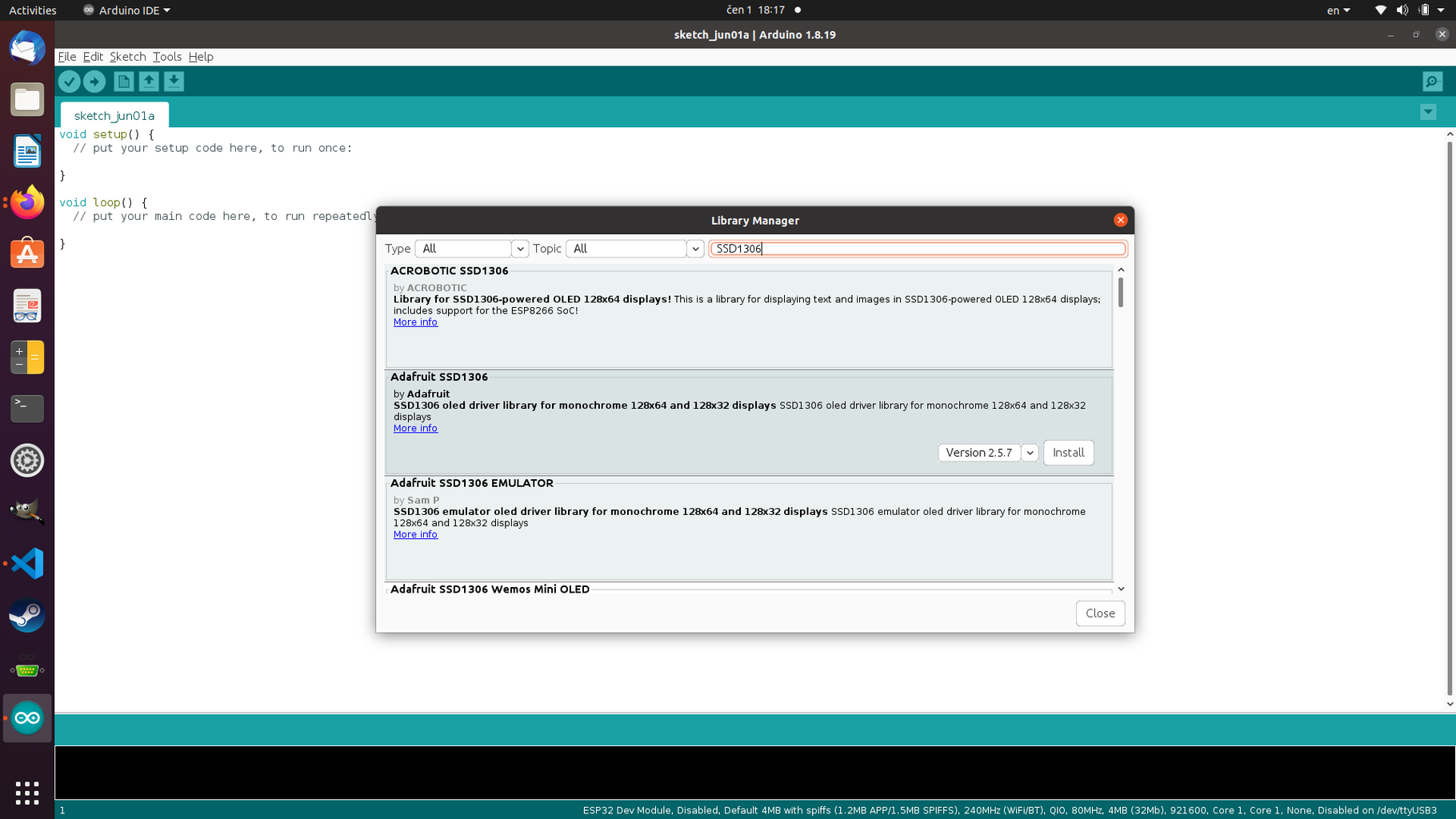Select the Adafruit SSD1306 Wemos Mini OLED entry

(x=490, y=589)
